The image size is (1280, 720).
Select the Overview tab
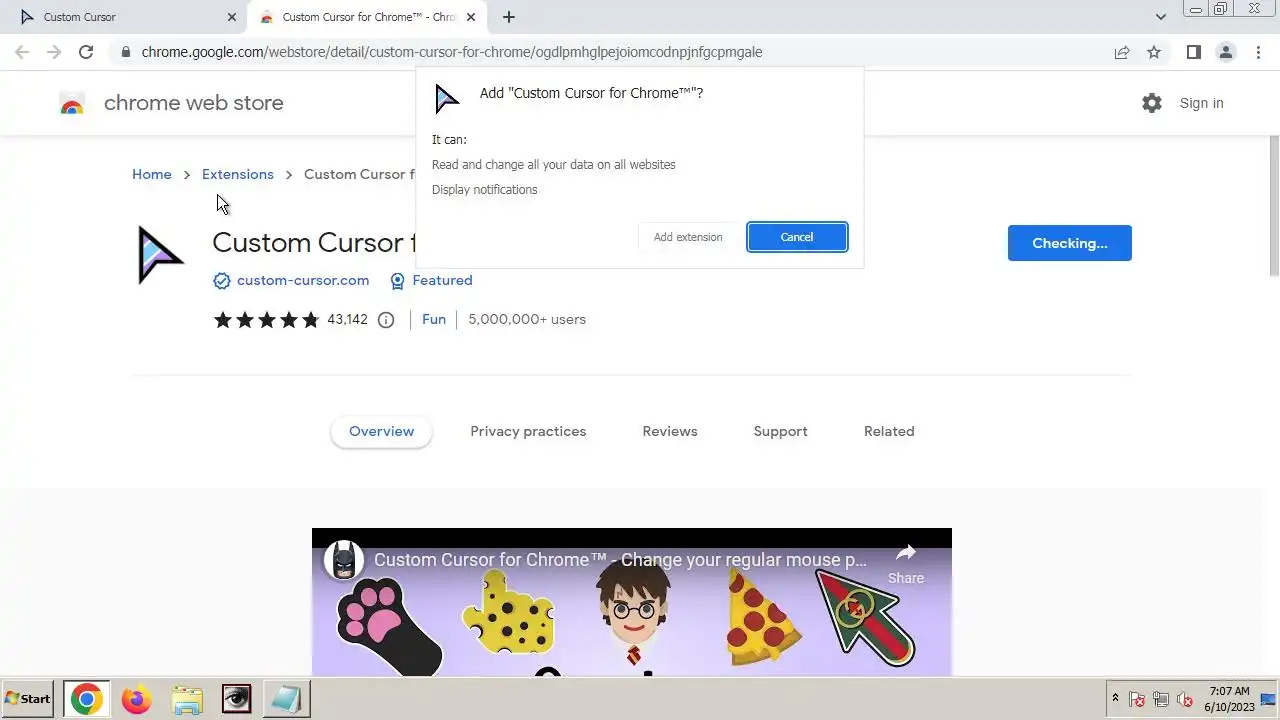point(381,432)
